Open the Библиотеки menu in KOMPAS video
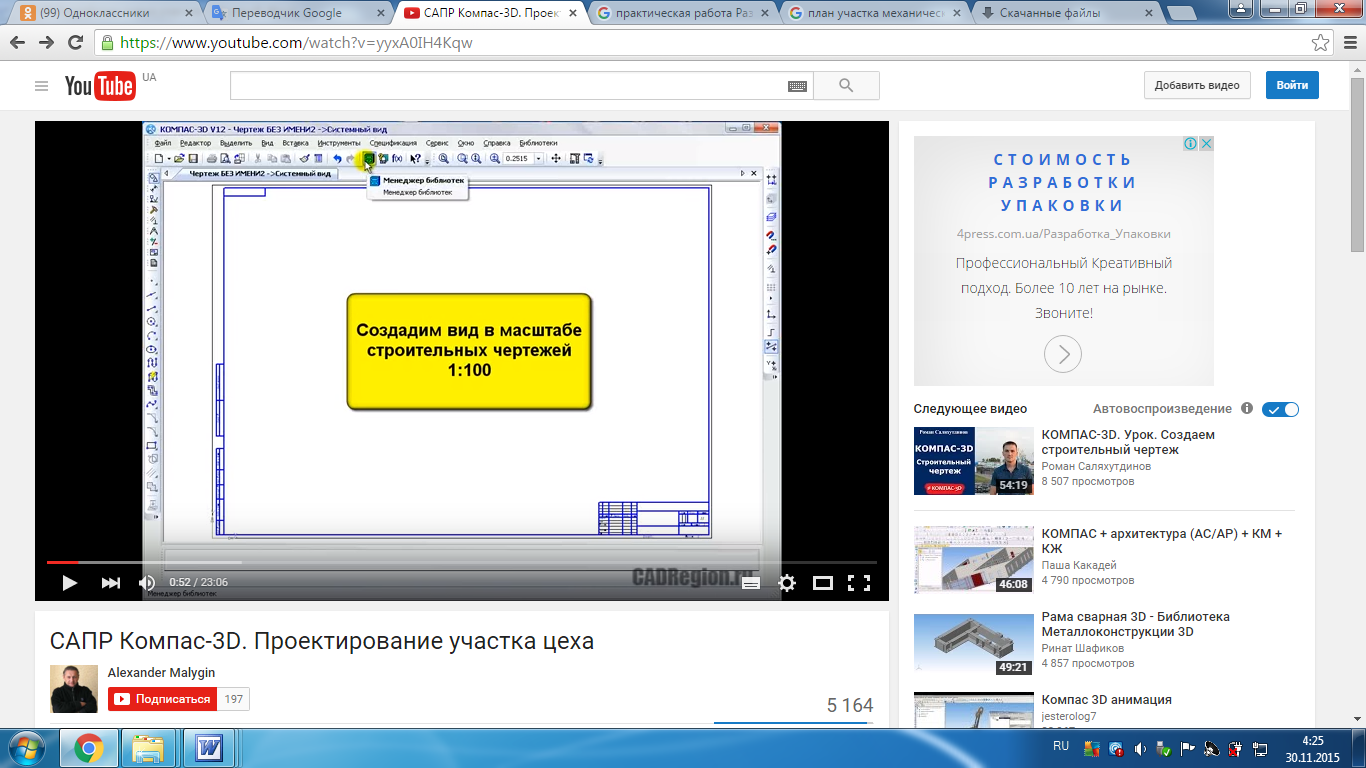The height and width of the screenshot is (768, 1366). tap(538, 143)
